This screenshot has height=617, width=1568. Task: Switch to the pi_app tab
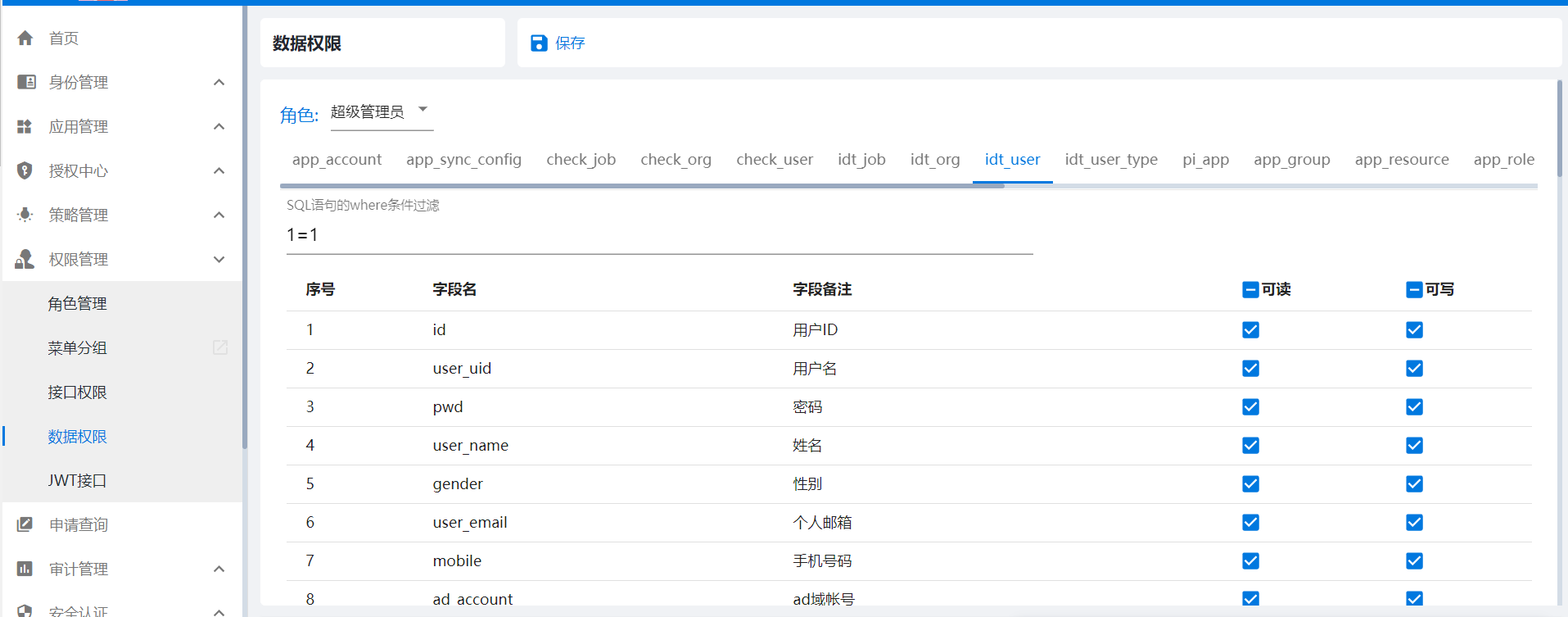[1205, 160]
